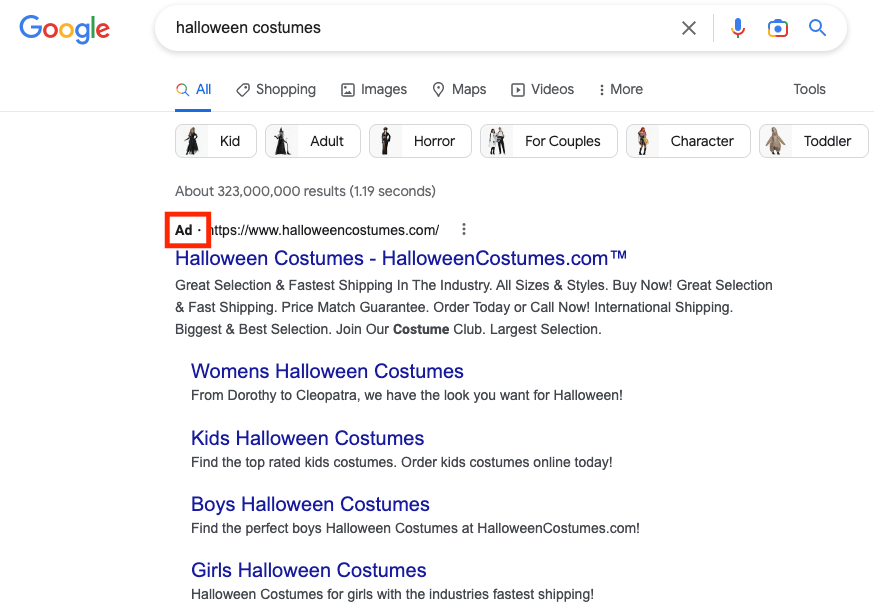Image resolution: width=874 pixels, height=616 pixels.
Task: Open the Halloween Costumes - HalloweenCostumes.com ad title
Action: point(401,258)
